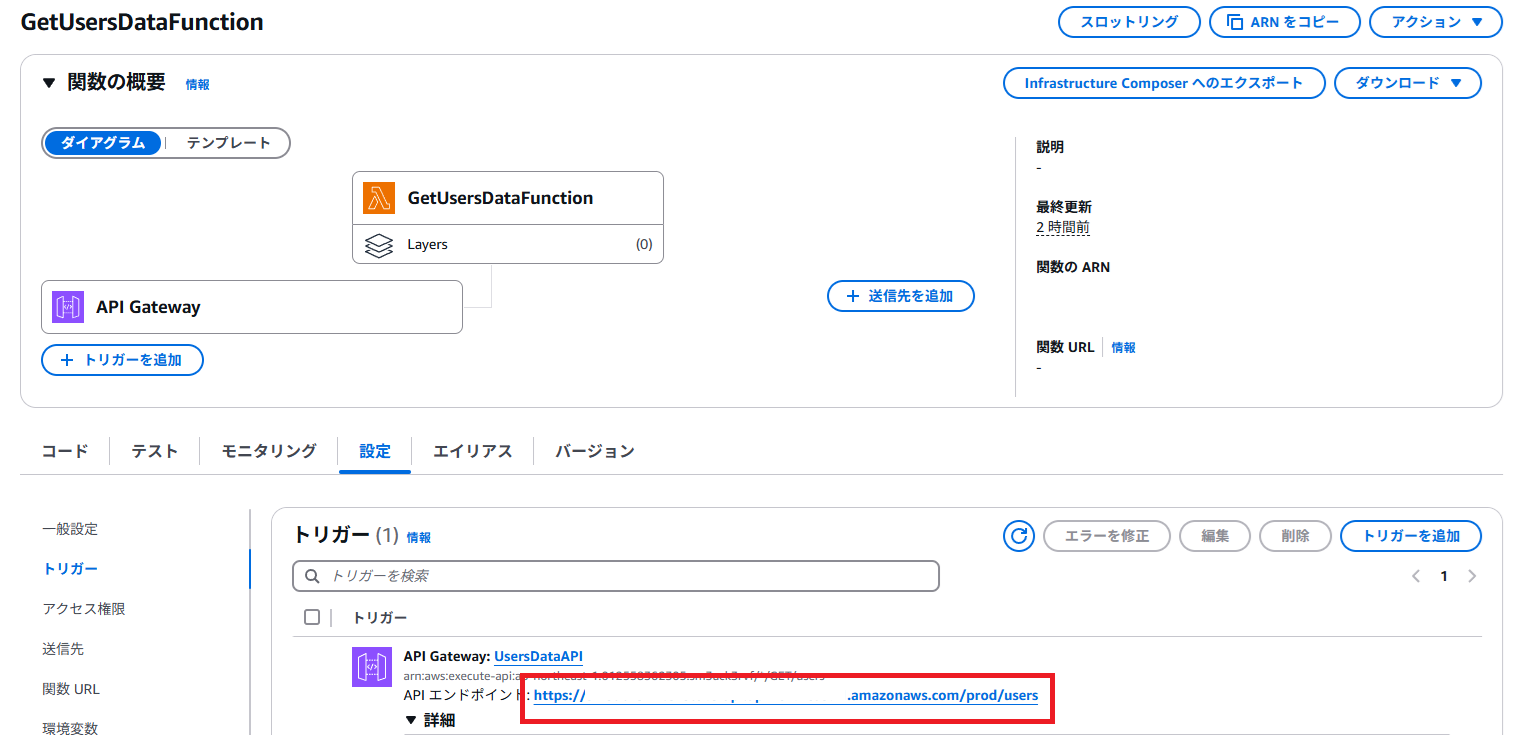Select the 設定 tab

pyautogui.click(x=375, y=451)
